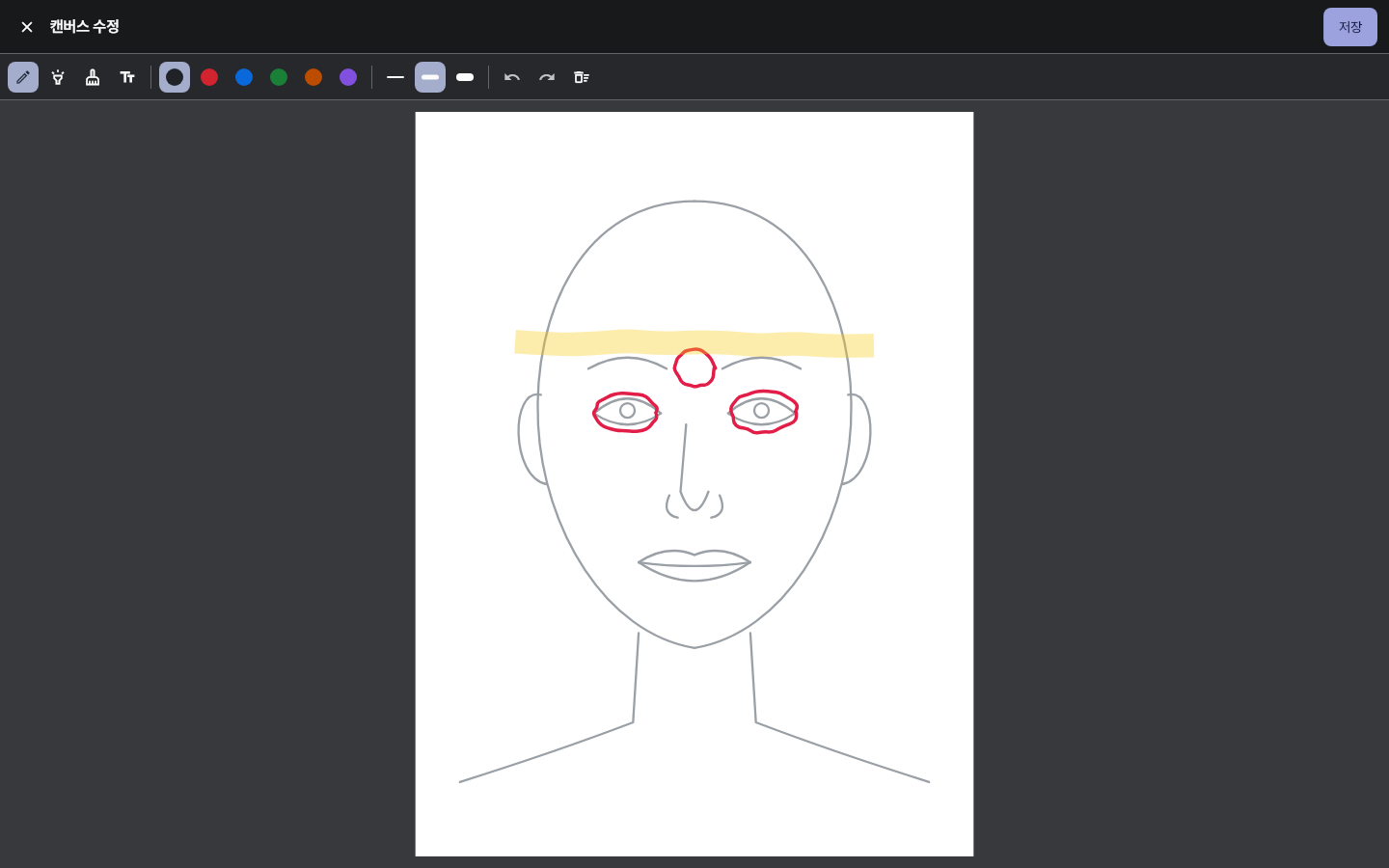Pick the orange color swatch
Viewport: 1389px width, 868px height.
click(313, 77)
